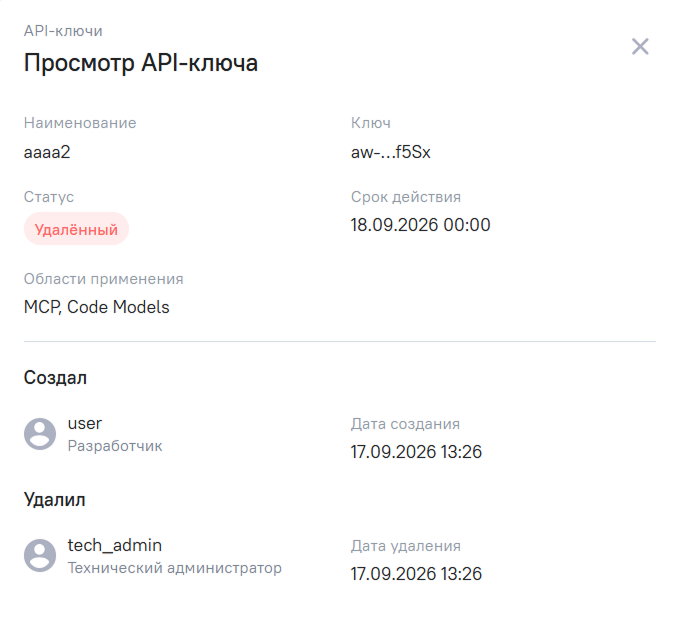This screenshot has height=640, width=689.
Task: Click the 'Ключ' field label
Action: pos(370,123)
